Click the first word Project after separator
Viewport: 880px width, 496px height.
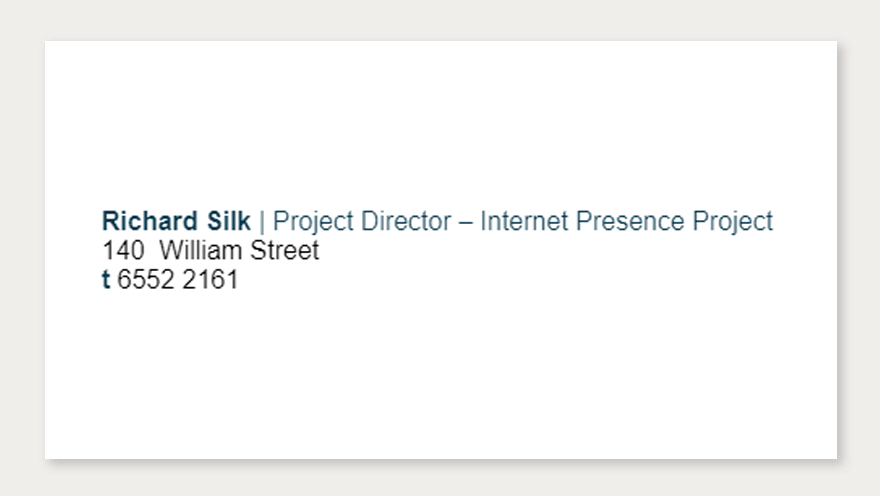[313, 222]
